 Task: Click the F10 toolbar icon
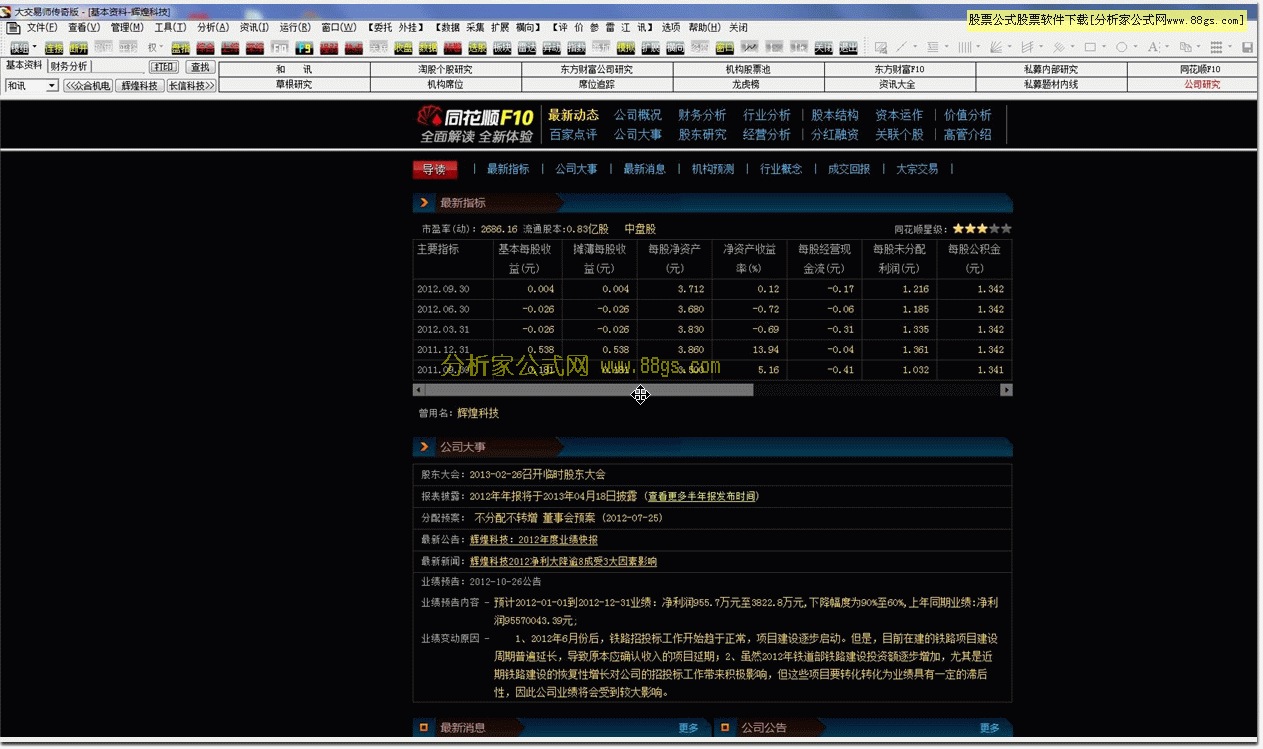coord(280,47)
